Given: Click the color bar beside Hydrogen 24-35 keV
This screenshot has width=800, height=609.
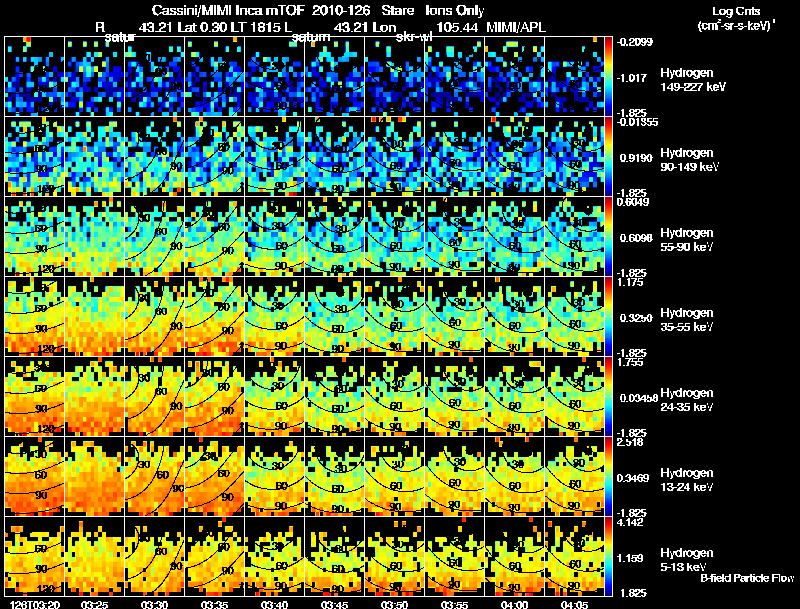Looking at the screenshot, I should point(608,397).
